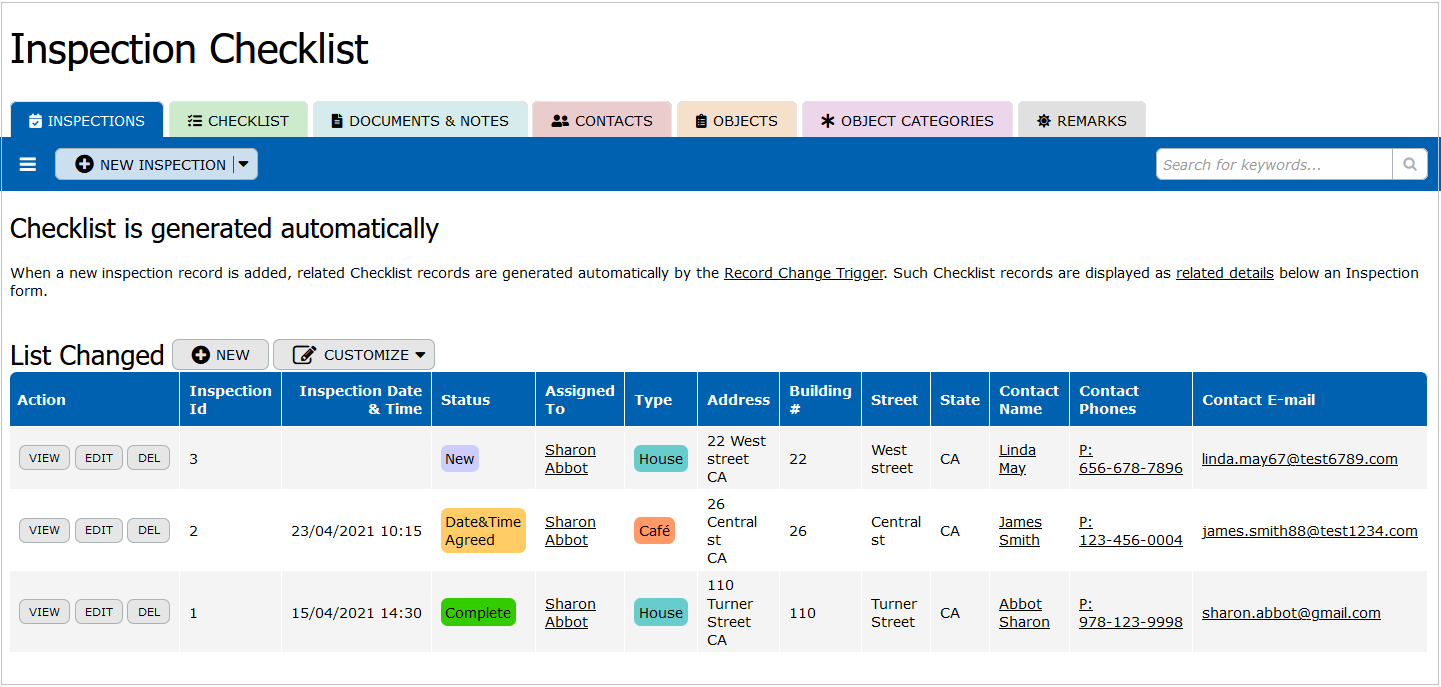Follow the related details link
Screen dimensions: 1441x687
pyautogui.click(x=1224, y=273)
